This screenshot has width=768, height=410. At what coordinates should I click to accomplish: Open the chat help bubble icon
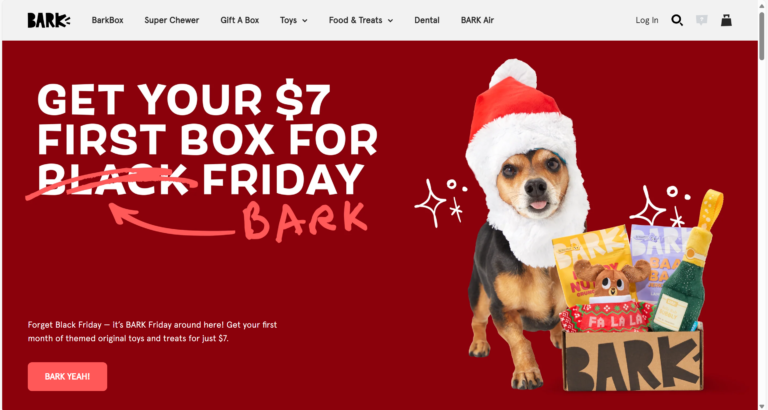coord(702,20)
